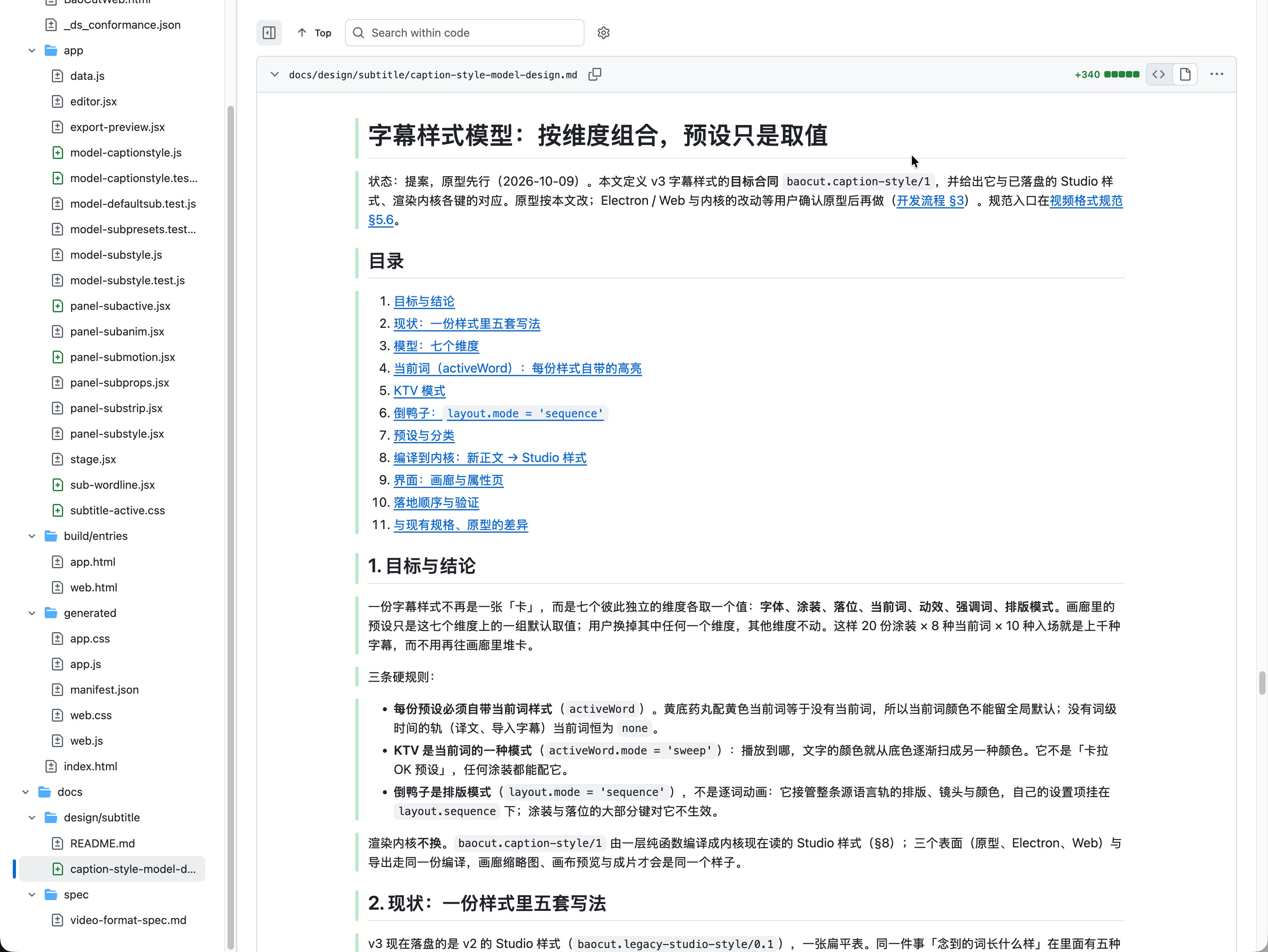Collapse the design/subtitle folder
The height and width of the screenshot is (952, 1268).
(x=32, y=817)
